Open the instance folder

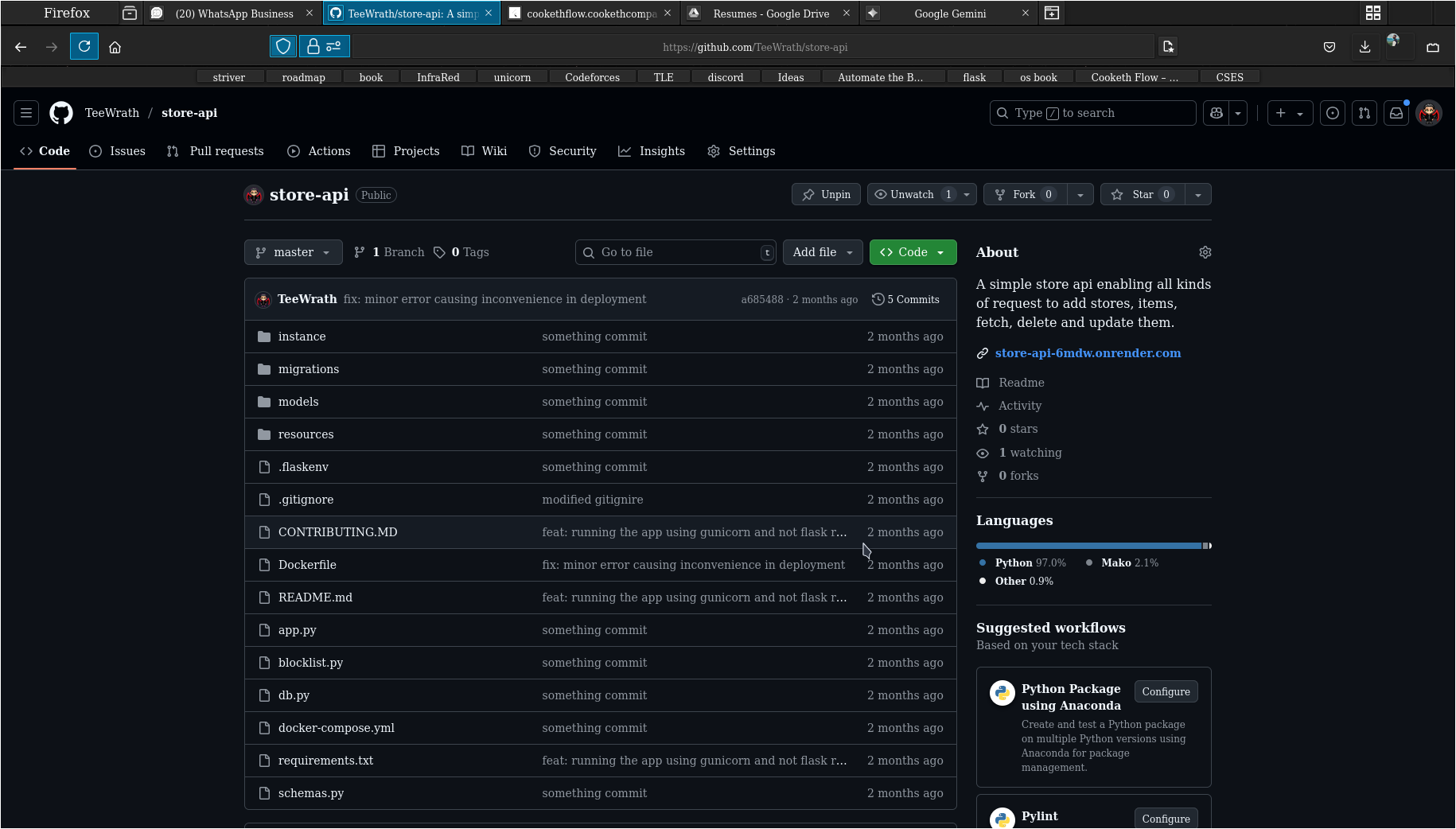(302, 337)
